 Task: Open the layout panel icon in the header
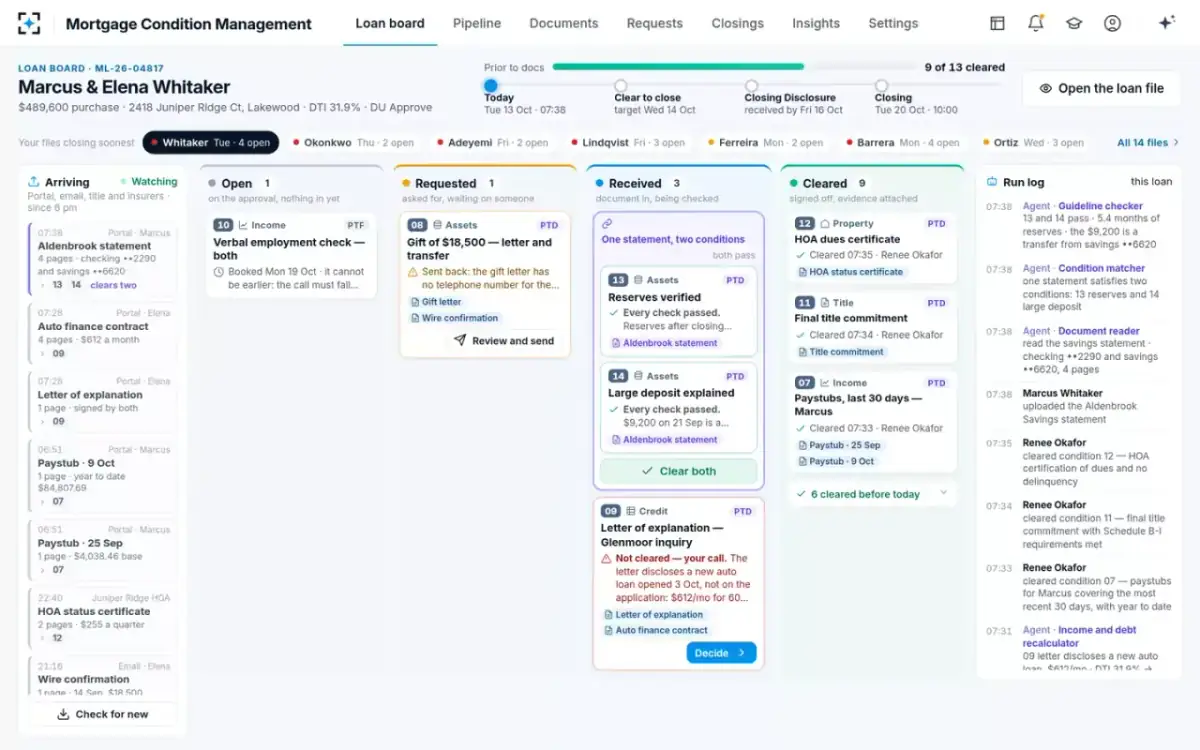tap(997, 23)
